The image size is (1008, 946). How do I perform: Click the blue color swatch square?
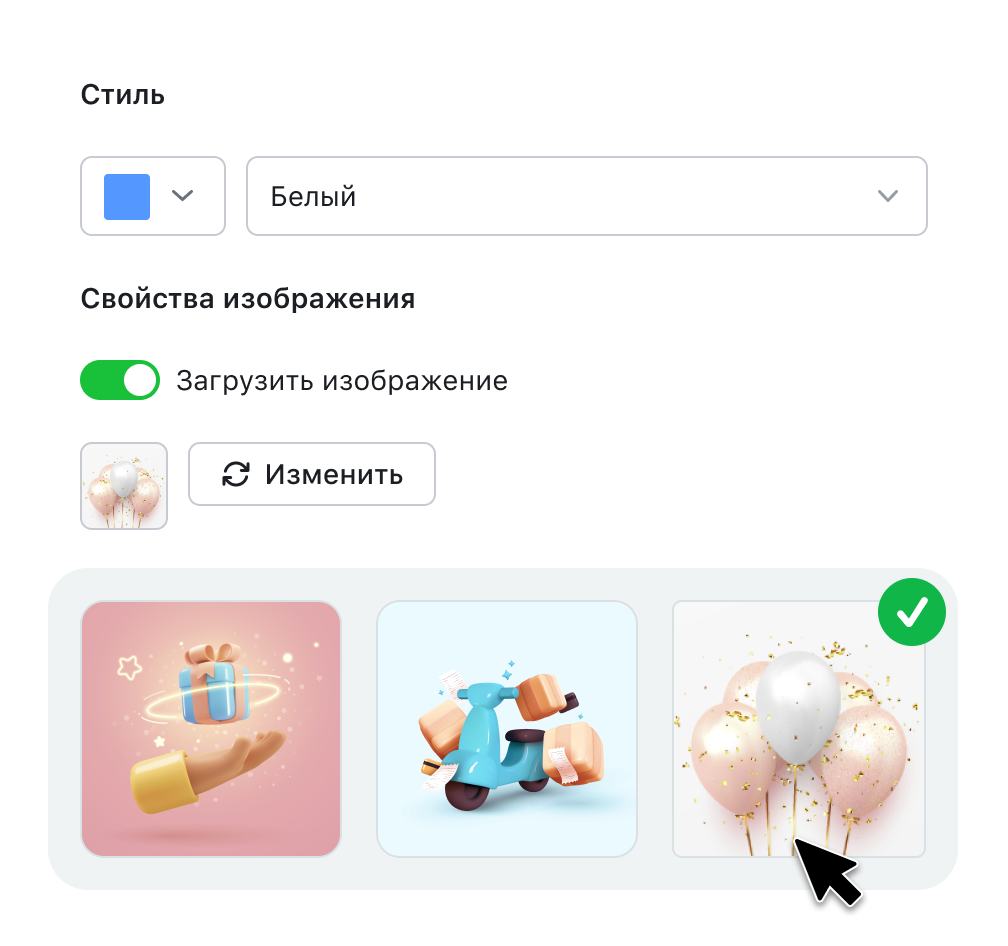coord(127,197)
